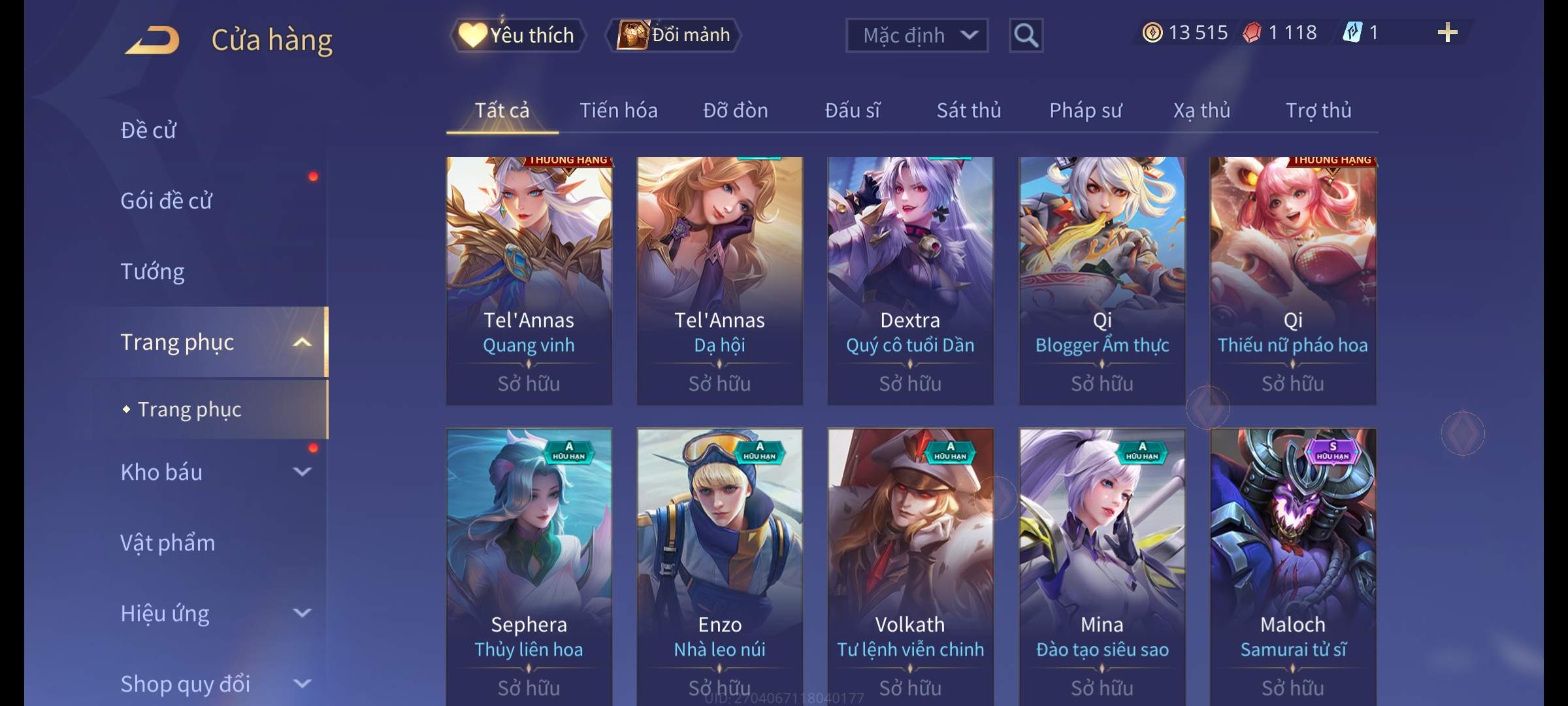
Task: Open Yêu thích heart favorites
Action: click(517, 35)
